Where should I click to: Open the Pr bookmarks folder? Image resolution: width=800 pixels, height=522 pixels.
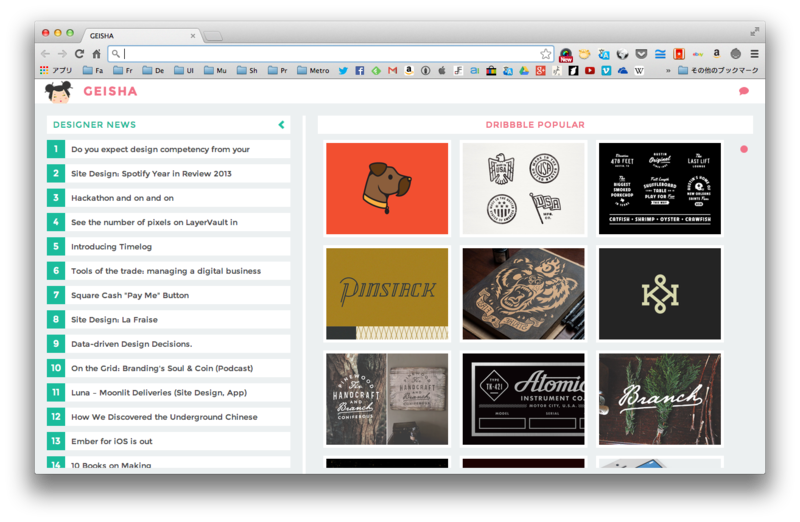(x=278, y=70)
